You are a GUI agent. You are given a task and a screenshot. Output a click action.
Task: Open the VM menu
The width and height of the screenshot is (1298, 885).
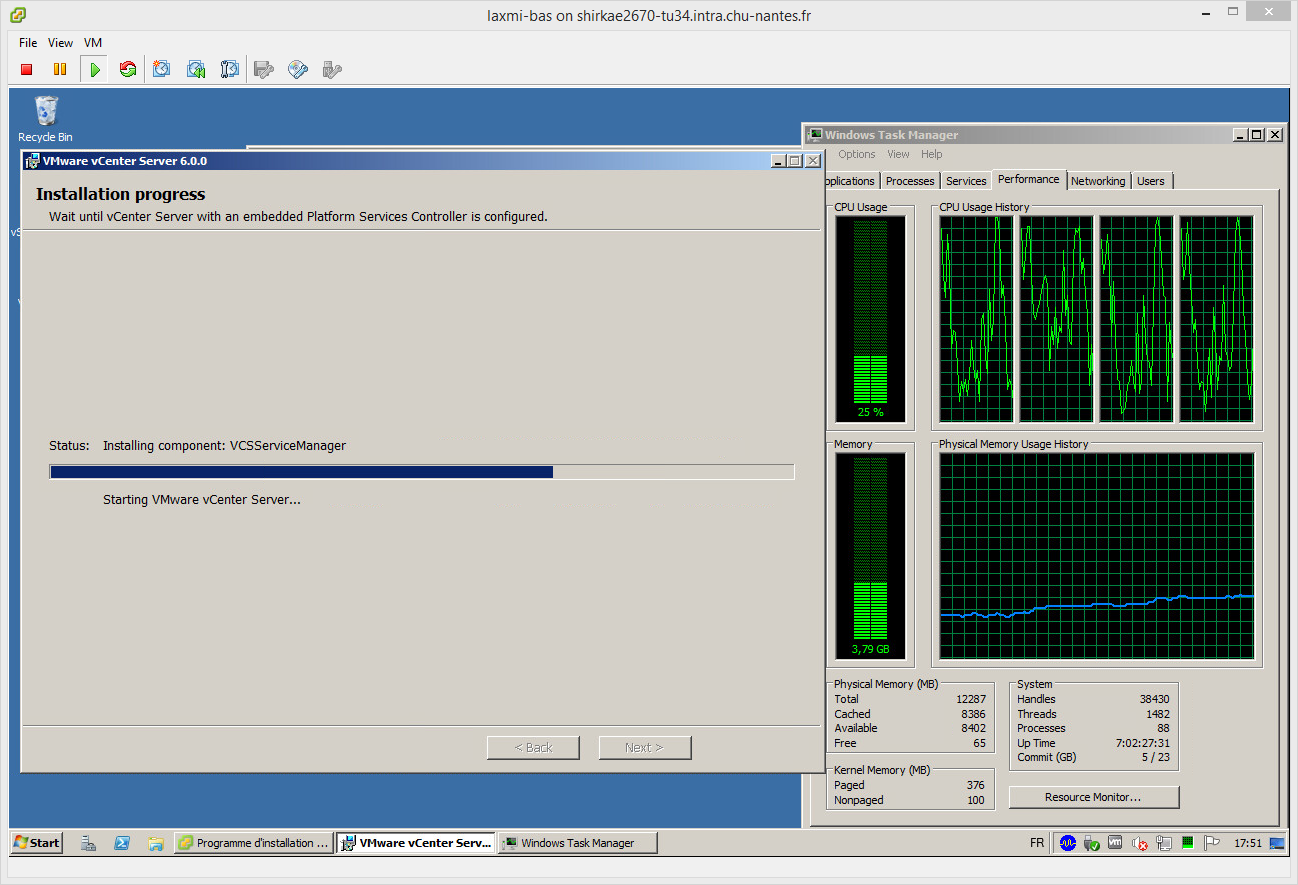pos(93,43)
